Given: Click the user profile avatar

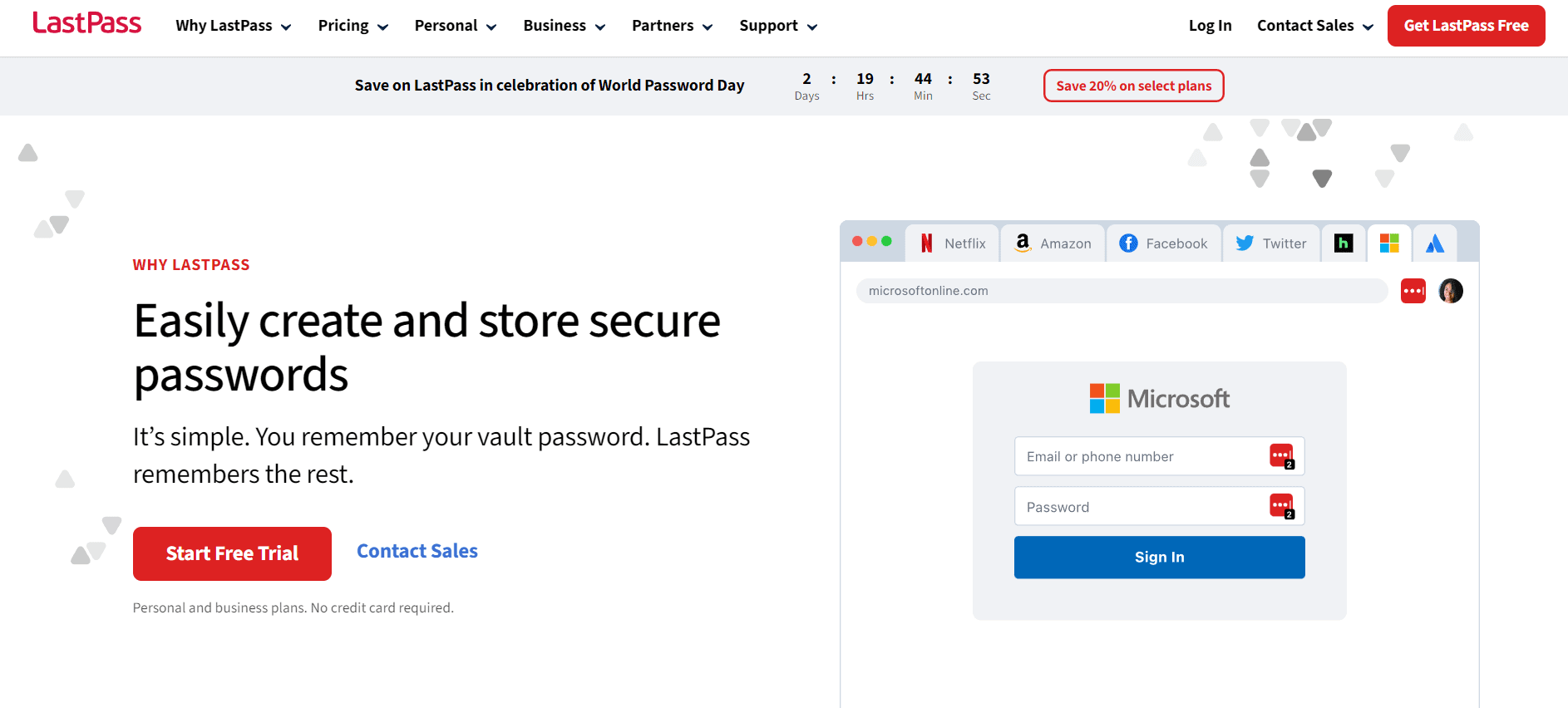Looking at the screenshot, I should pyautogui.click(x=1451, y=291).
